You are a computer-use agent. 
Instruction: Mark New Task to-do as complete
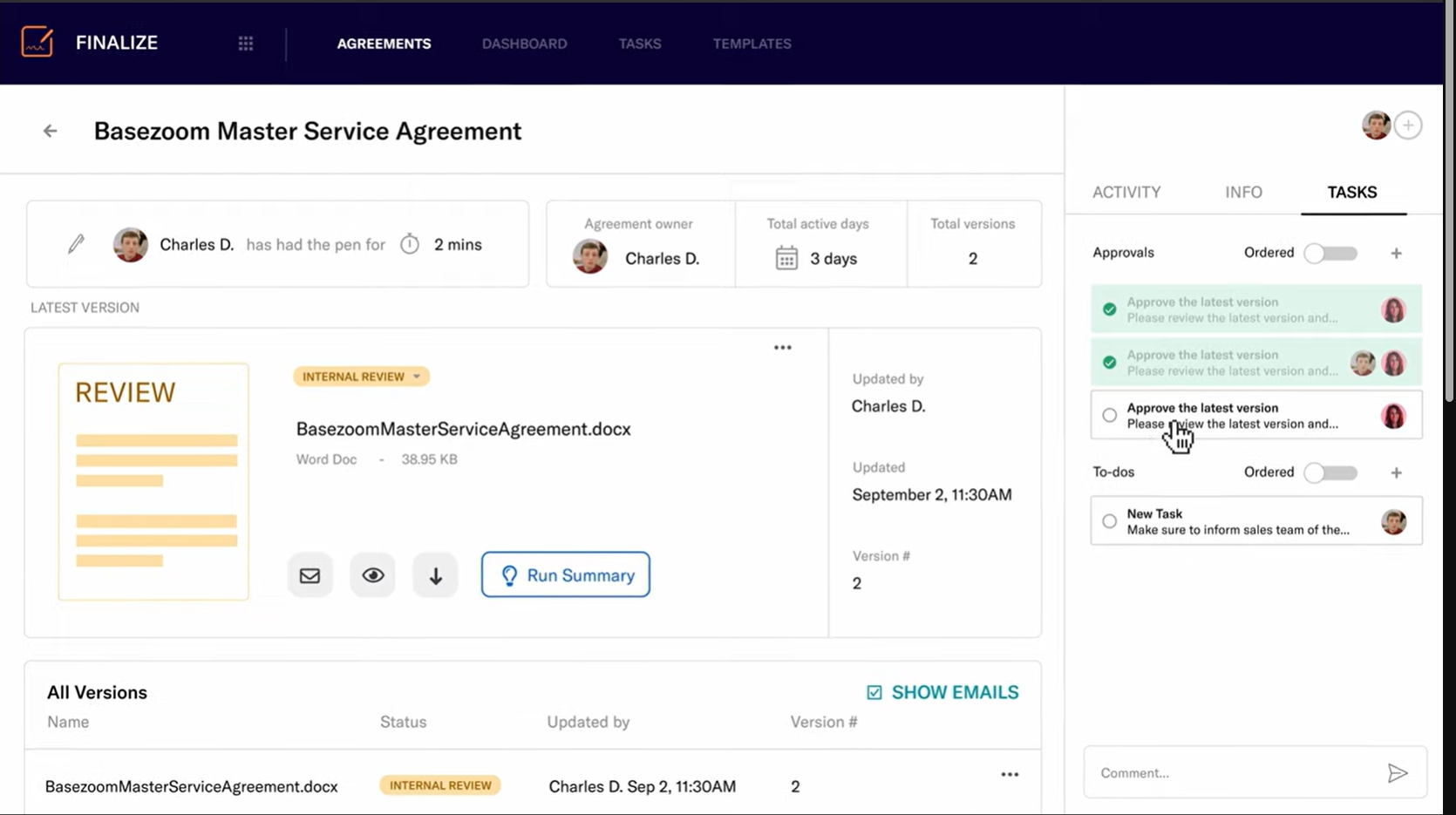[x=1109, y=521]
